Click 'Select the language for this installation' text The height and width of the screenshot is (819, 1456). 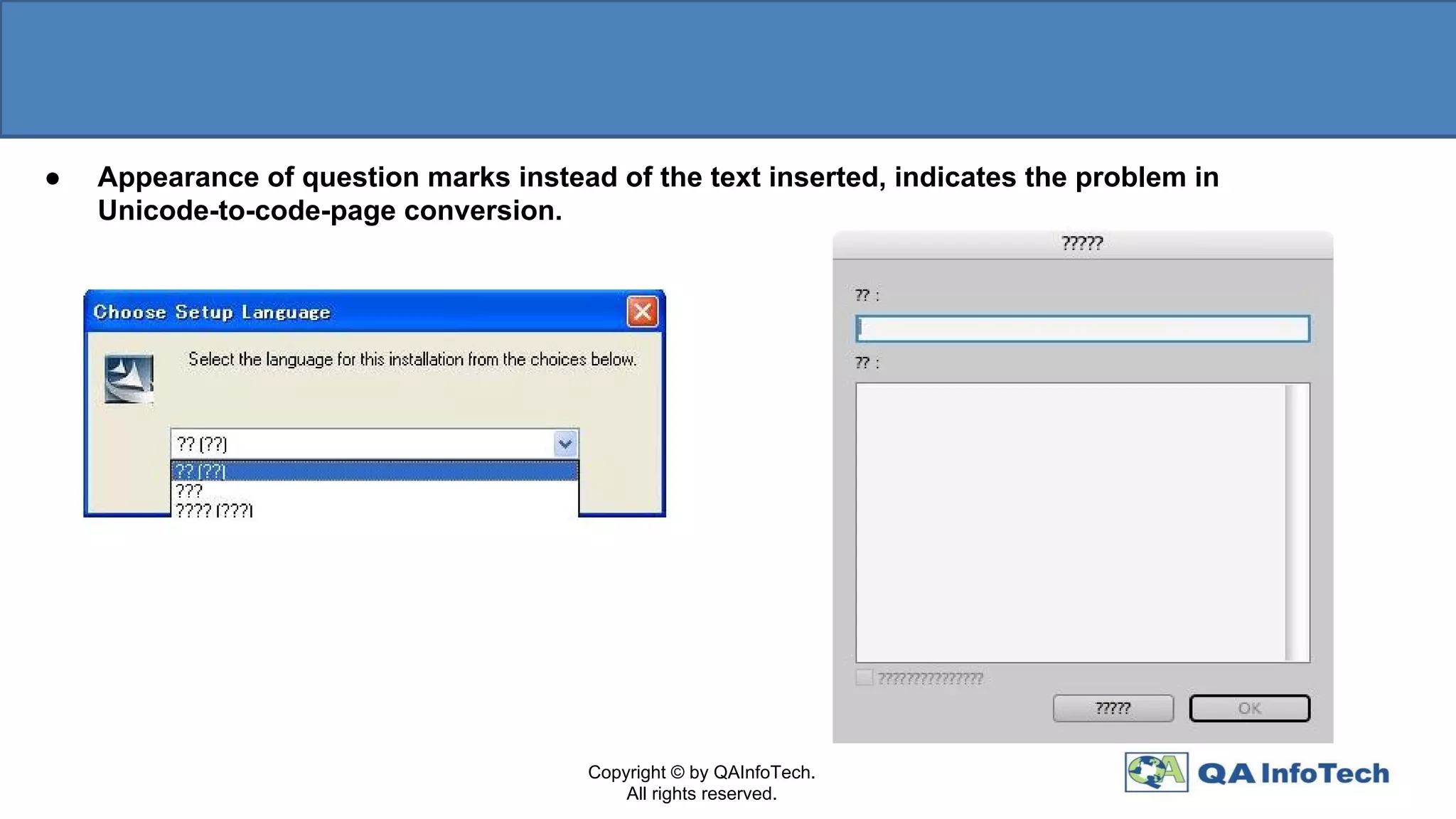412,359
